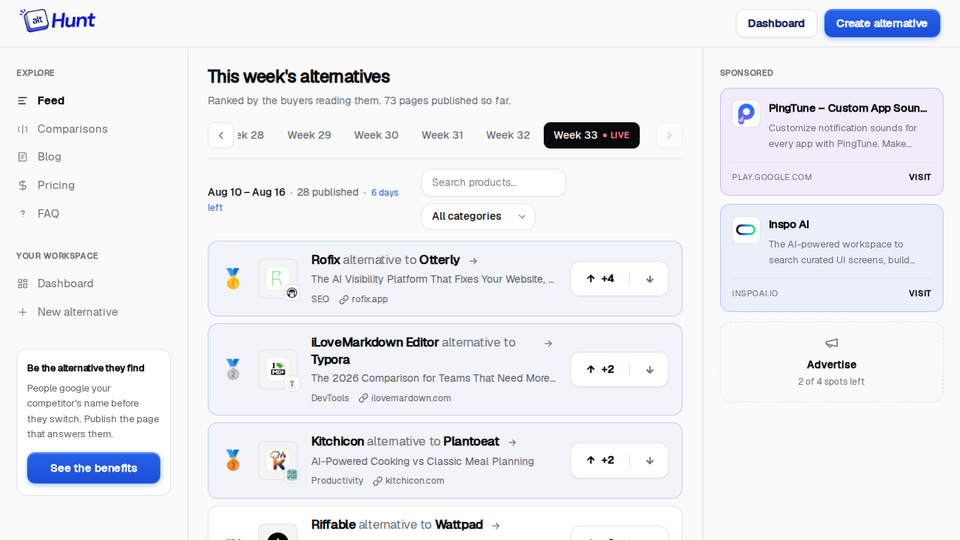This screenshot has width=960, height=540.
Task: Visit PingTune sponsored link
Action: click(x=919, y=177)
